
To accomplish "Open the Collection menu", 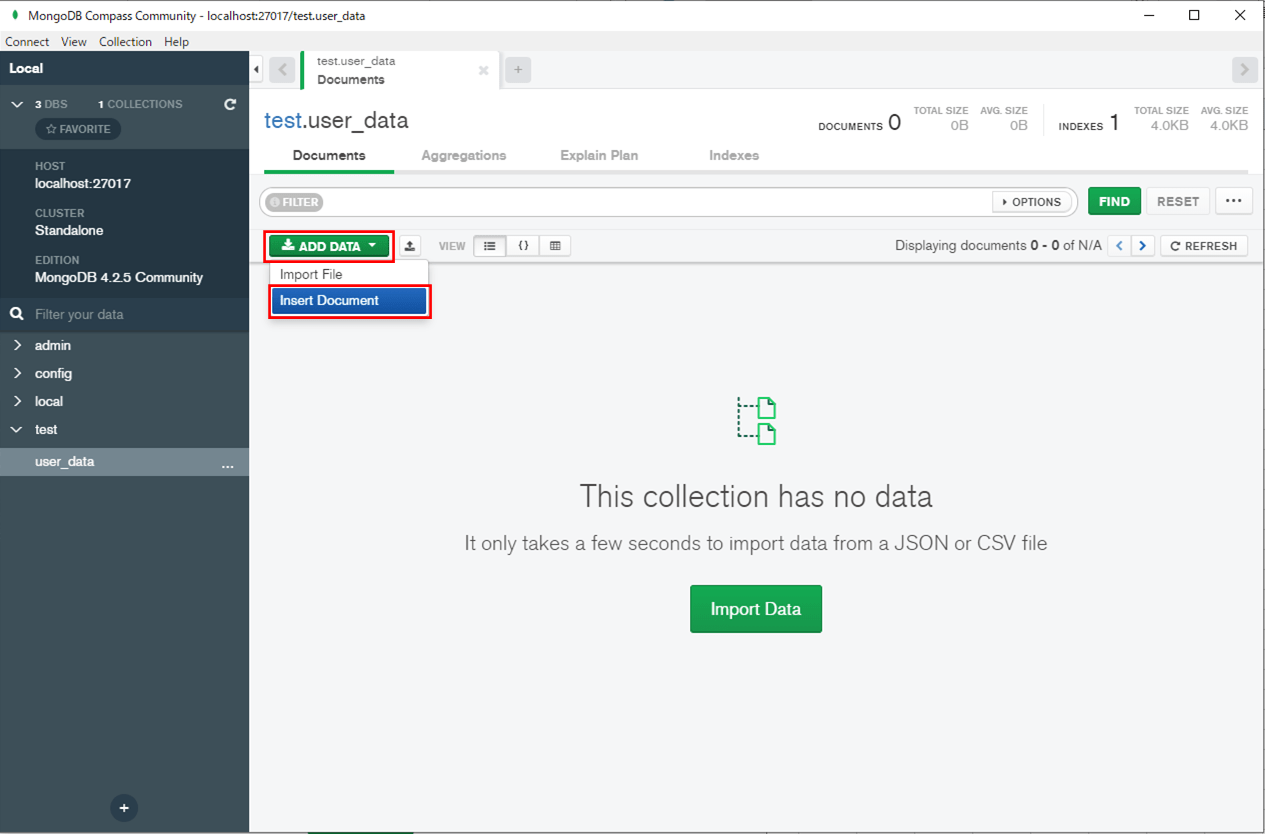I will coord(125,41).
